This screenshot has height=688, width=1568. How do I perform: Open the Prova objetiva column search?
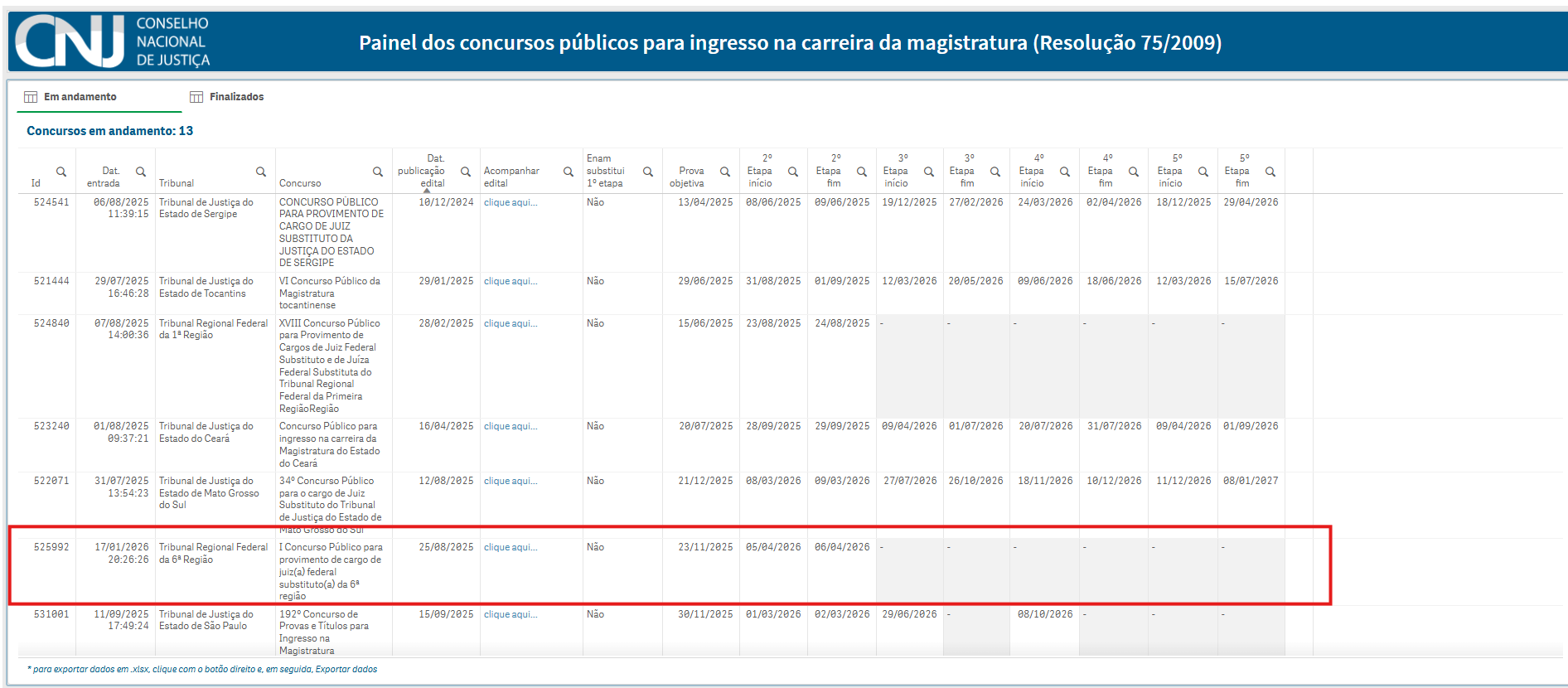coord(725,172)
